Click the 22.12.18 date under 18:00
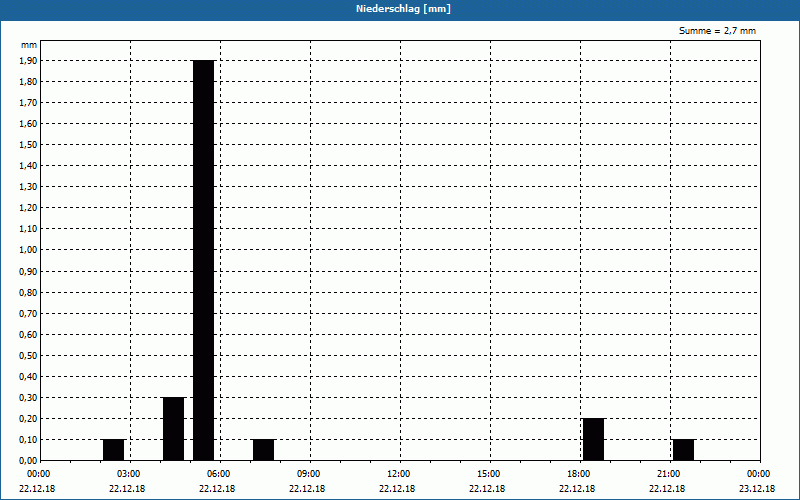Screen dimensions: 800x500 [x=577, y=489]
